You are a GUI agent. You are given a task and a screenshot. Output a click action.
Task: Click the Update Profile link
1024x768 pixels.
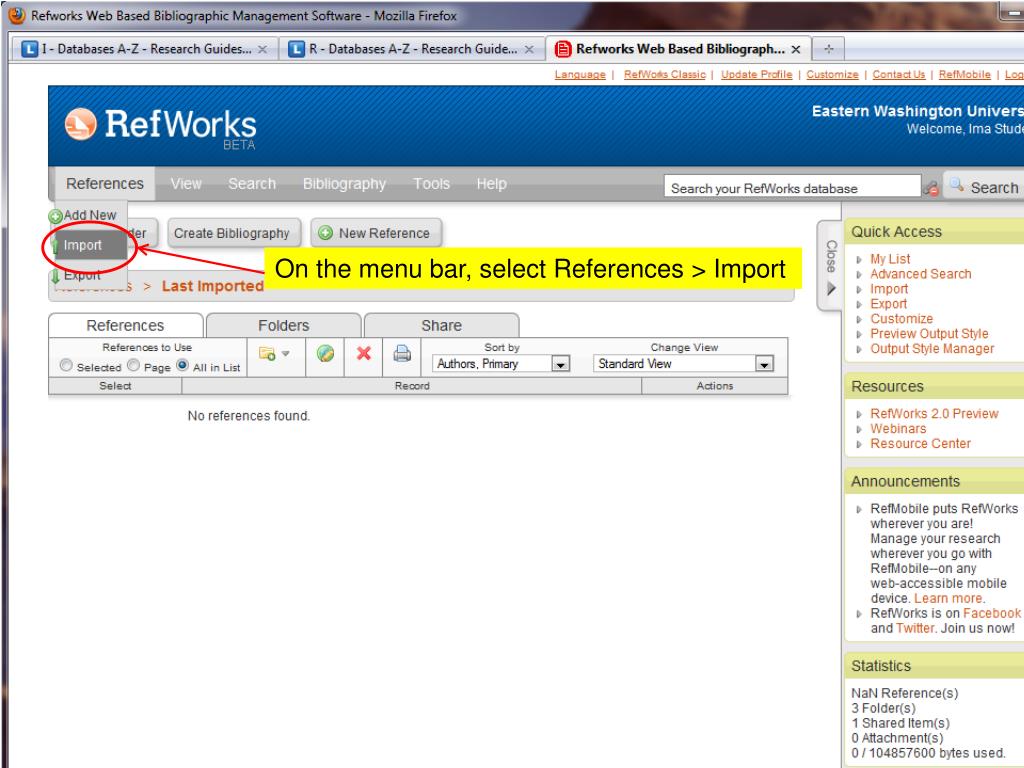(756, 74)
